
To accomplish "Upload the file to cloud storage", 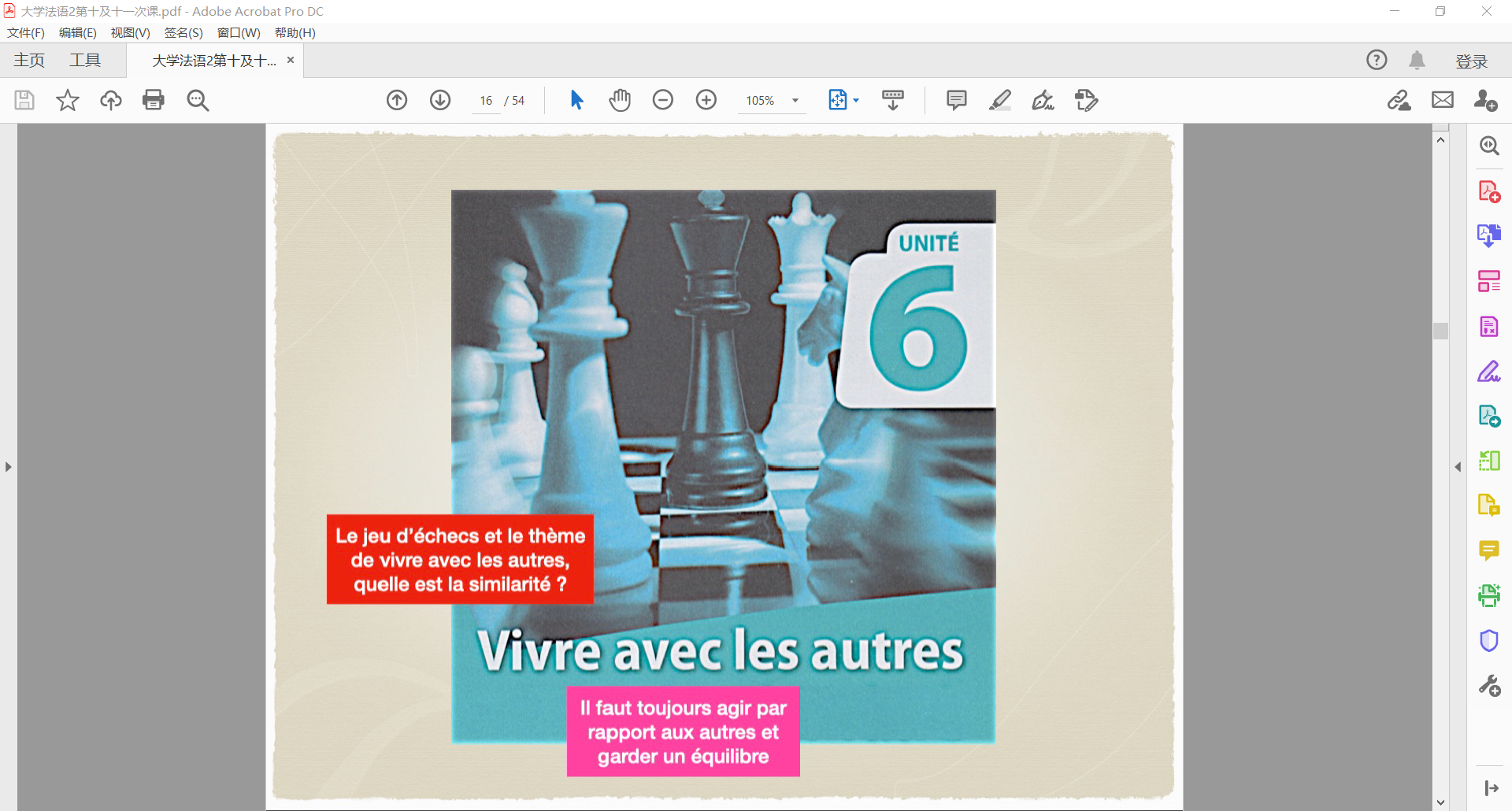I will click(x=110, y=100).
